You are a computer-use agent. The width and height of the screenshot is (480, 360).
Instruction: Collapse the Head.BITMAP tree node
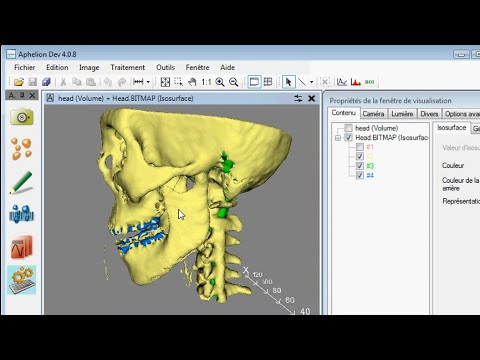338,138
